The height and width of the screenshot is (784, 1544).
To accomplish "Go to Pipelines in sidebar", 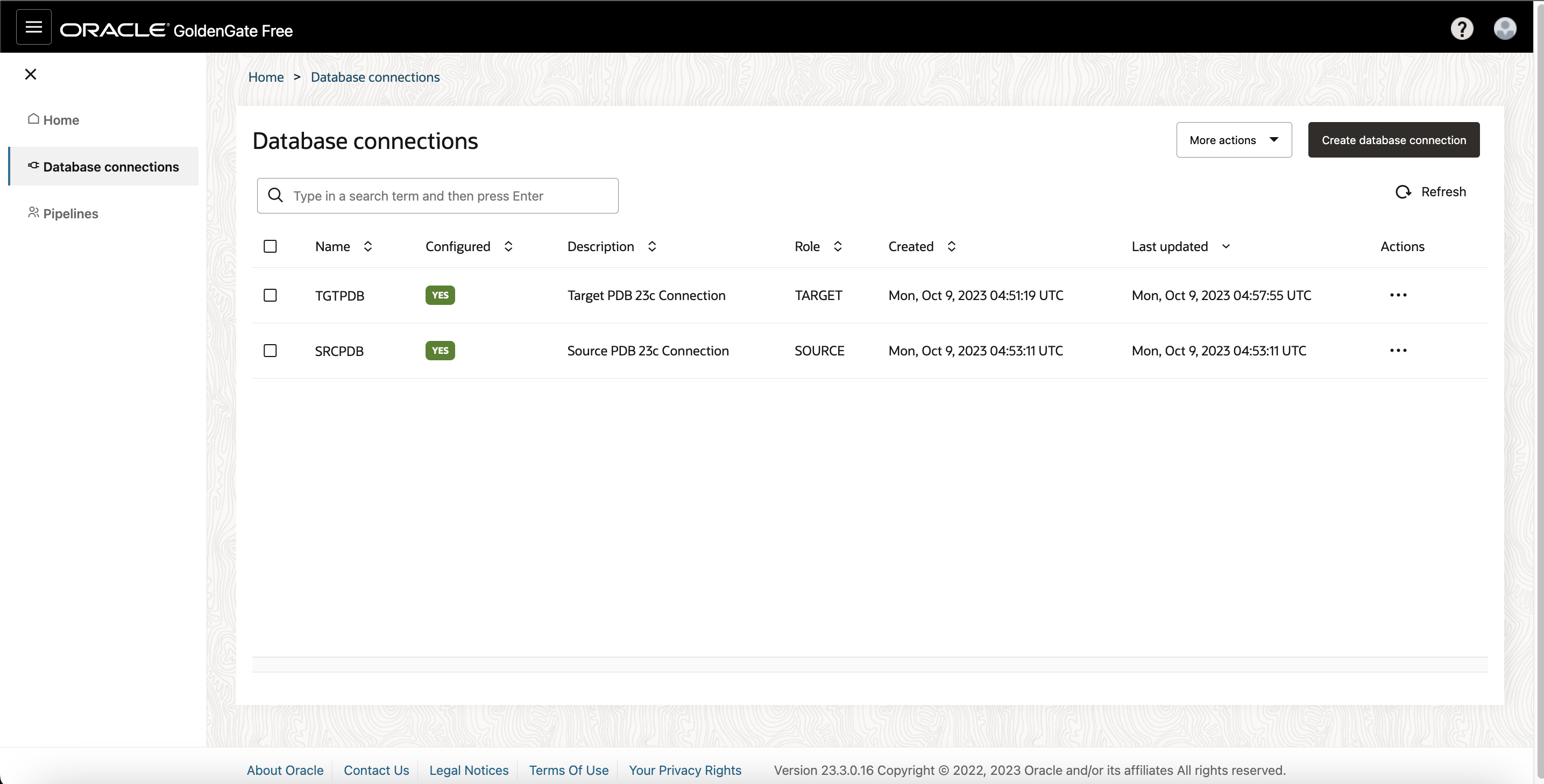I will [70, 214].
